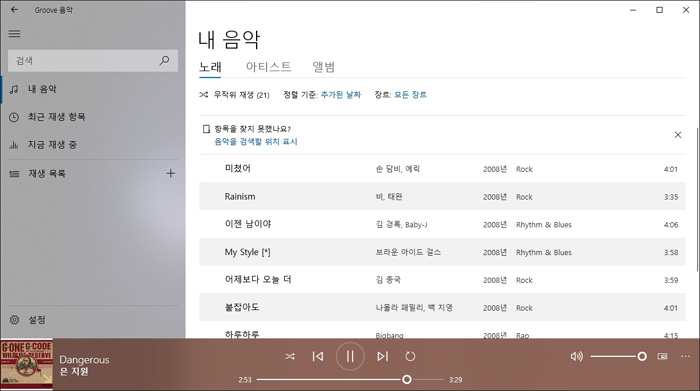This screenshot has width=700, height=391.
Task: Open artist 브라운 아이드 걸스
Action: (x=408, y=252)
